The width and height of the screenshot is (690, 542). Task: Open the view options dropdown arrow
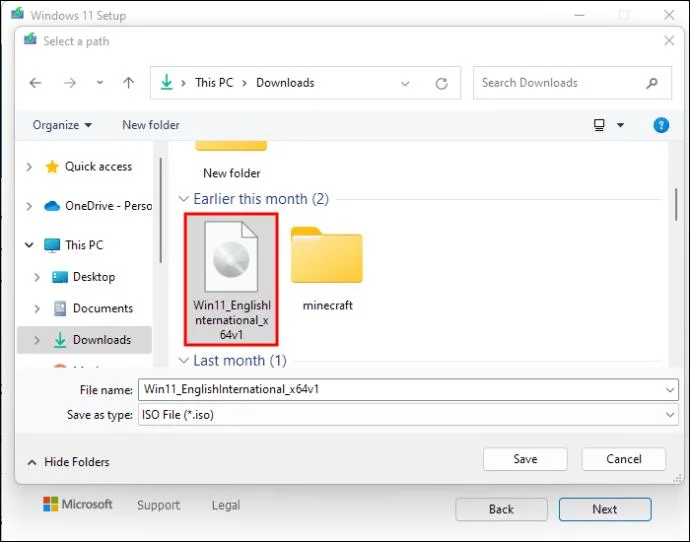[x=620, y=125]
